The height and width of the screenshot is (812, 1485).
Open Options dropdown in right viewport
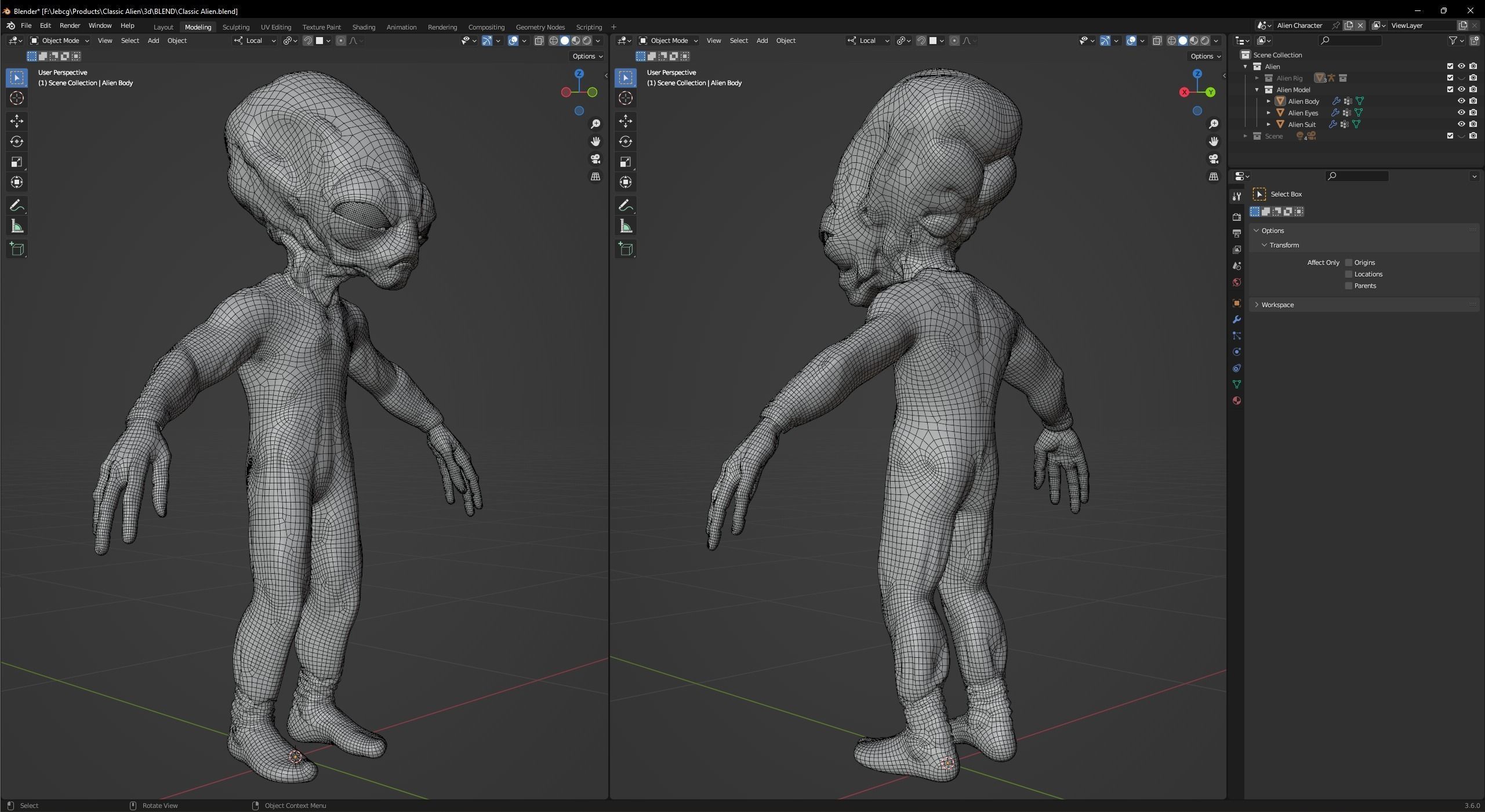(x=1206, y=56)
